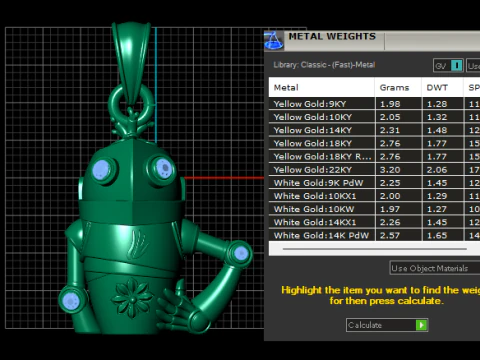Select the Yellow Gold:18KY R... row

[374, 157]
